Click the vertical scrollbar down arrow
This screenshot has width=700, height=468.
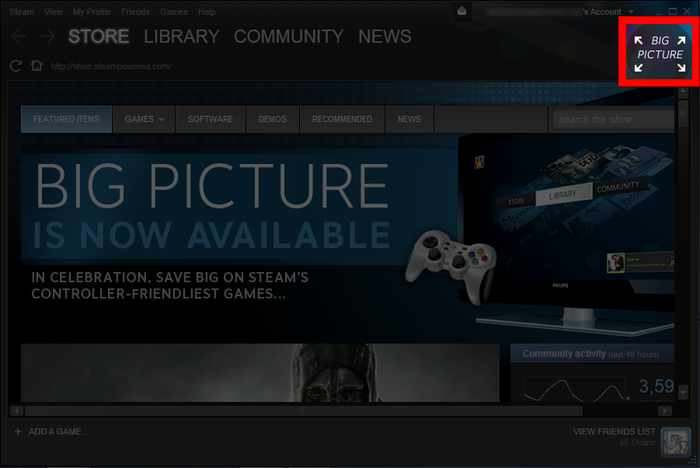coord(683,393)
